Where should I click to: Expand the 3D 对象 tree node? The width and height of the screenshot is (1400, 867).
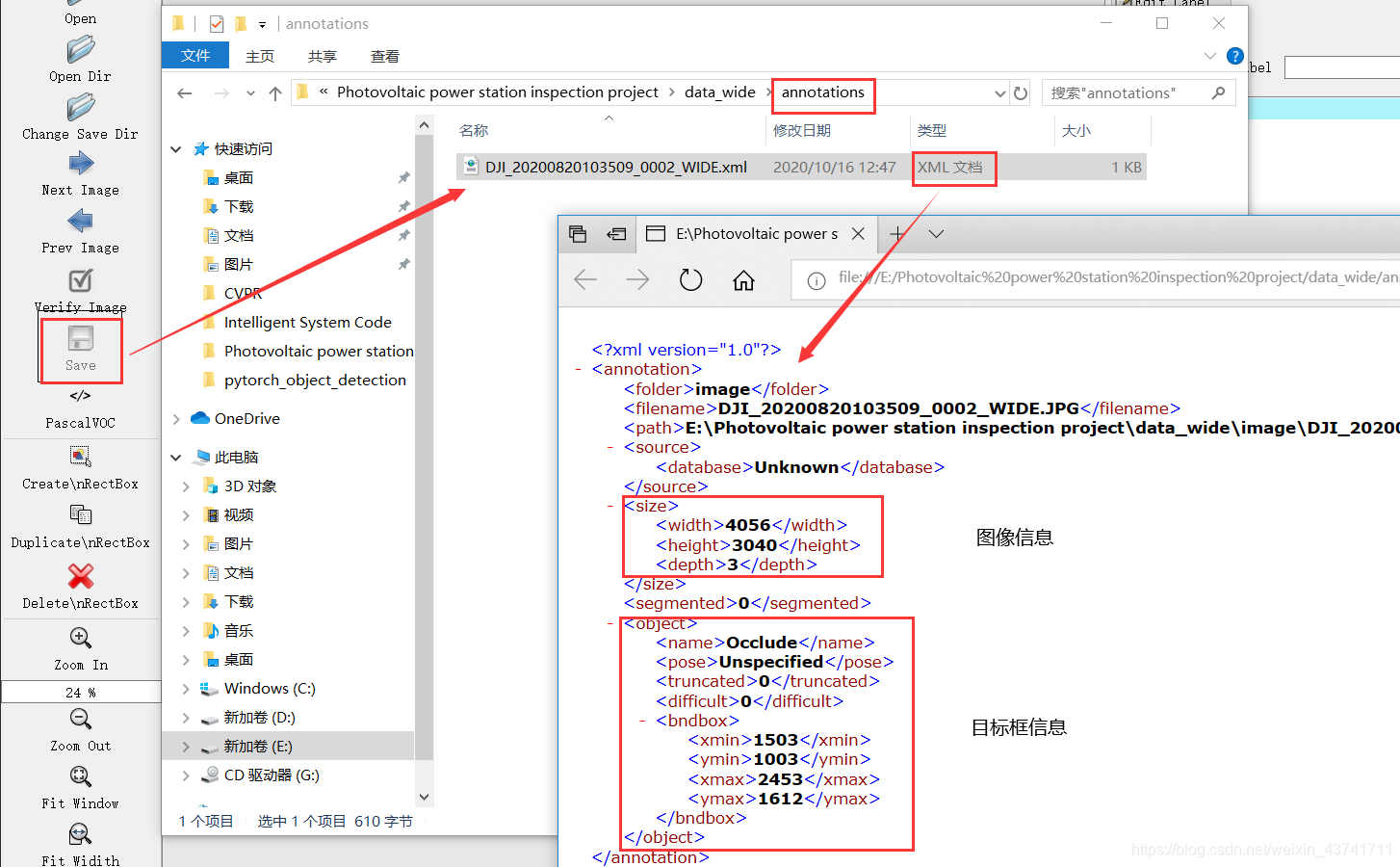pos(186,486)
